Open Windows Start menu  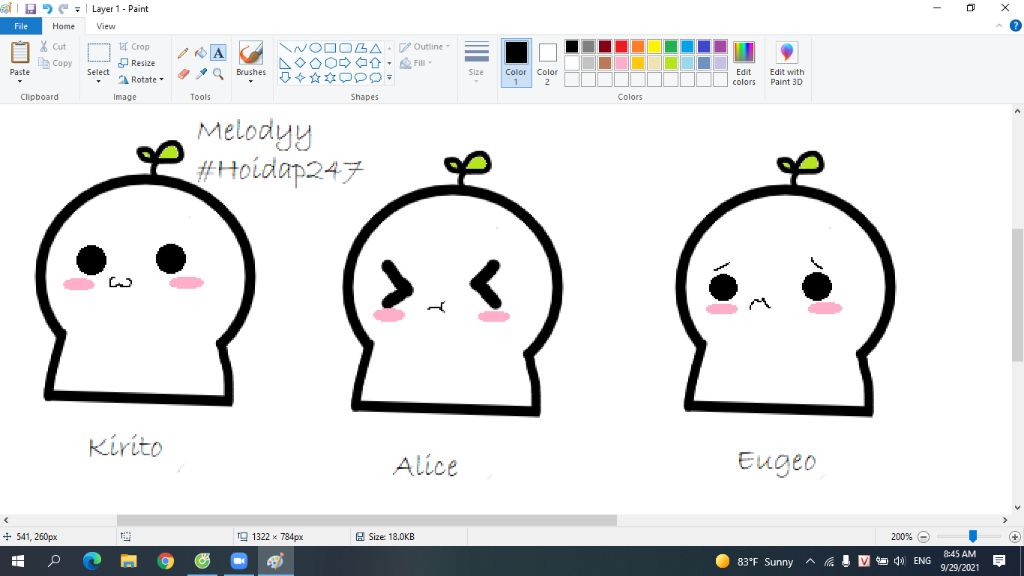18,561
